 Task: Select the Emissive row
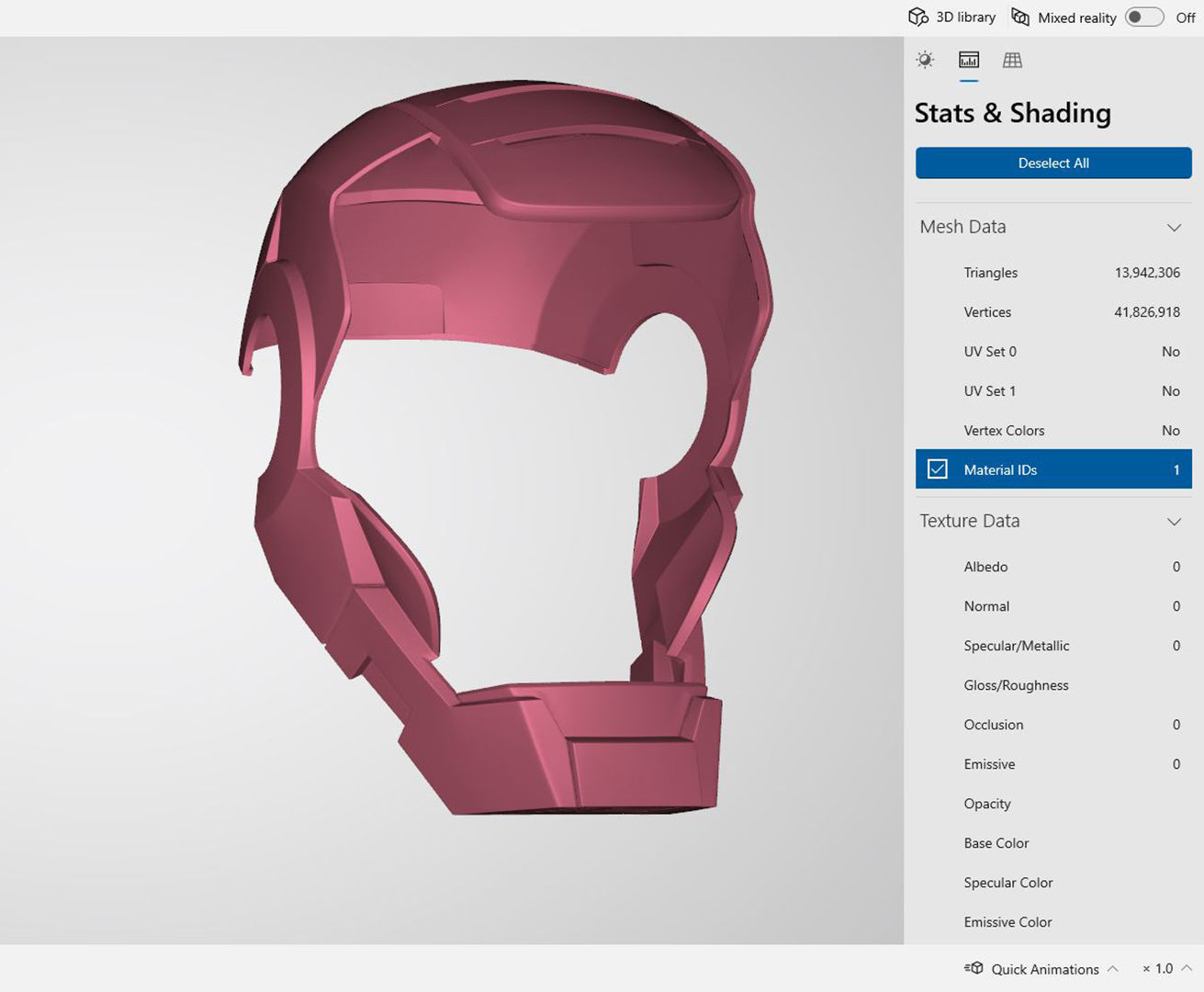[x=1053, y=764]
